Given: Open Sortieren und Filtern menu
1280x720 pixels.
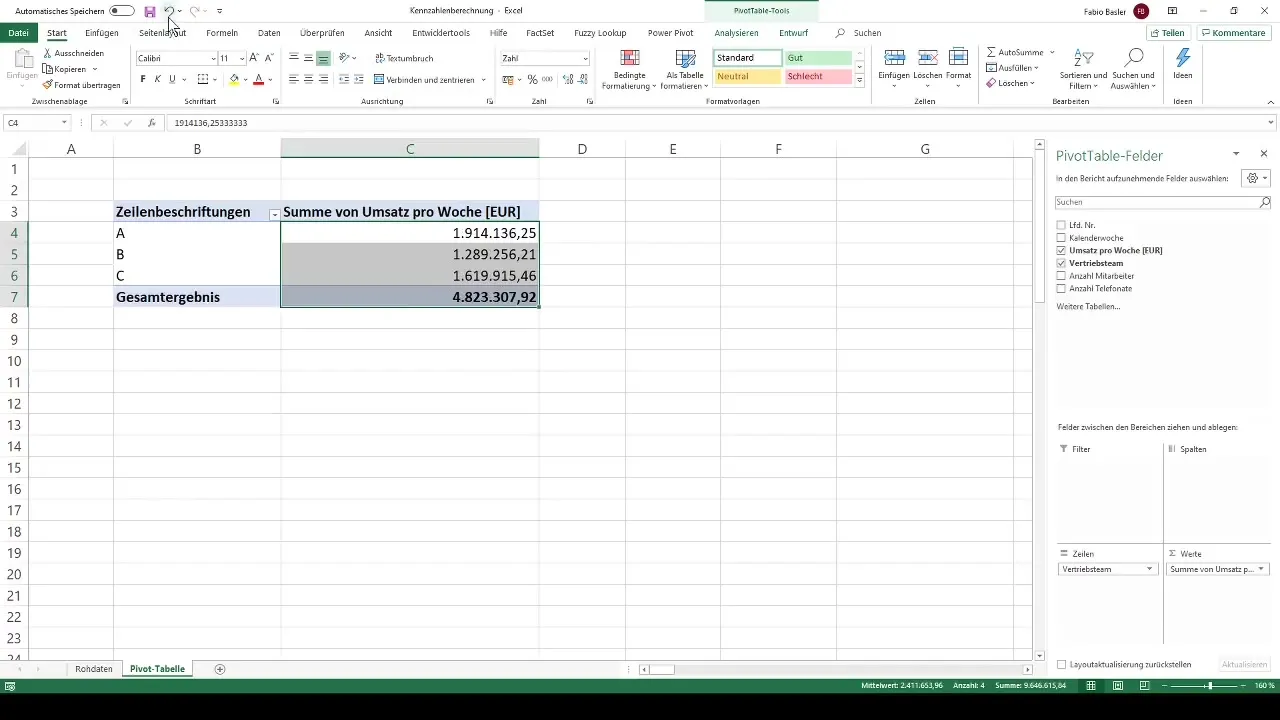Looking at the screenshot, I should pyautogui.click(x=1084, y=69).
